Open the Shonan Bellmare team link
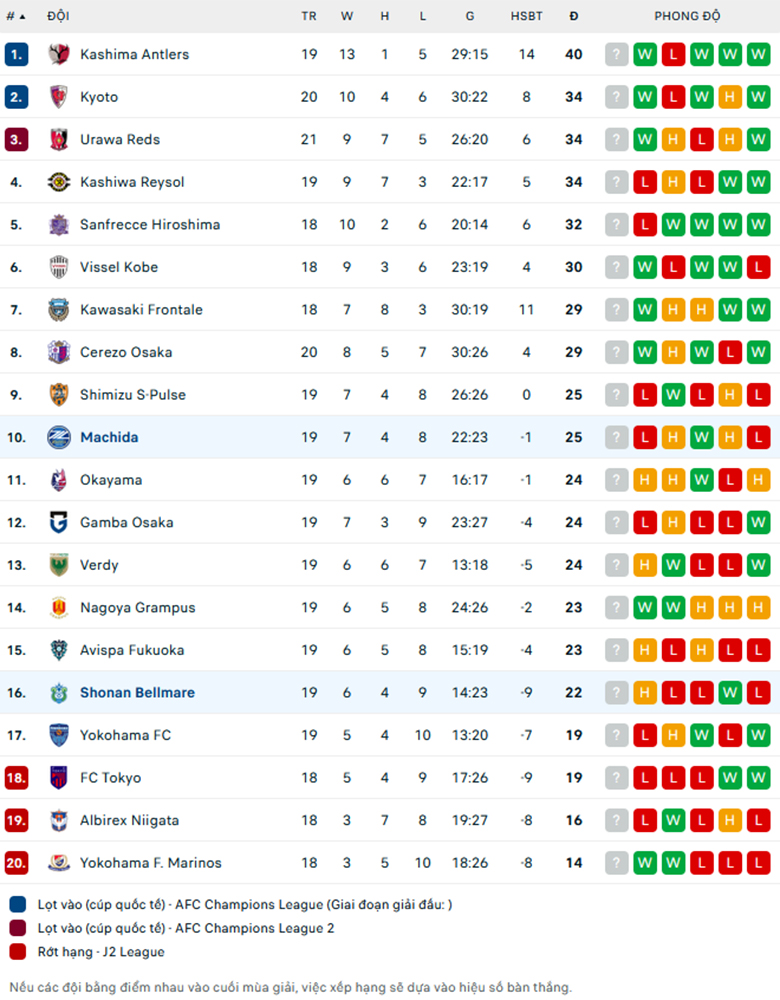 [137, 693]
